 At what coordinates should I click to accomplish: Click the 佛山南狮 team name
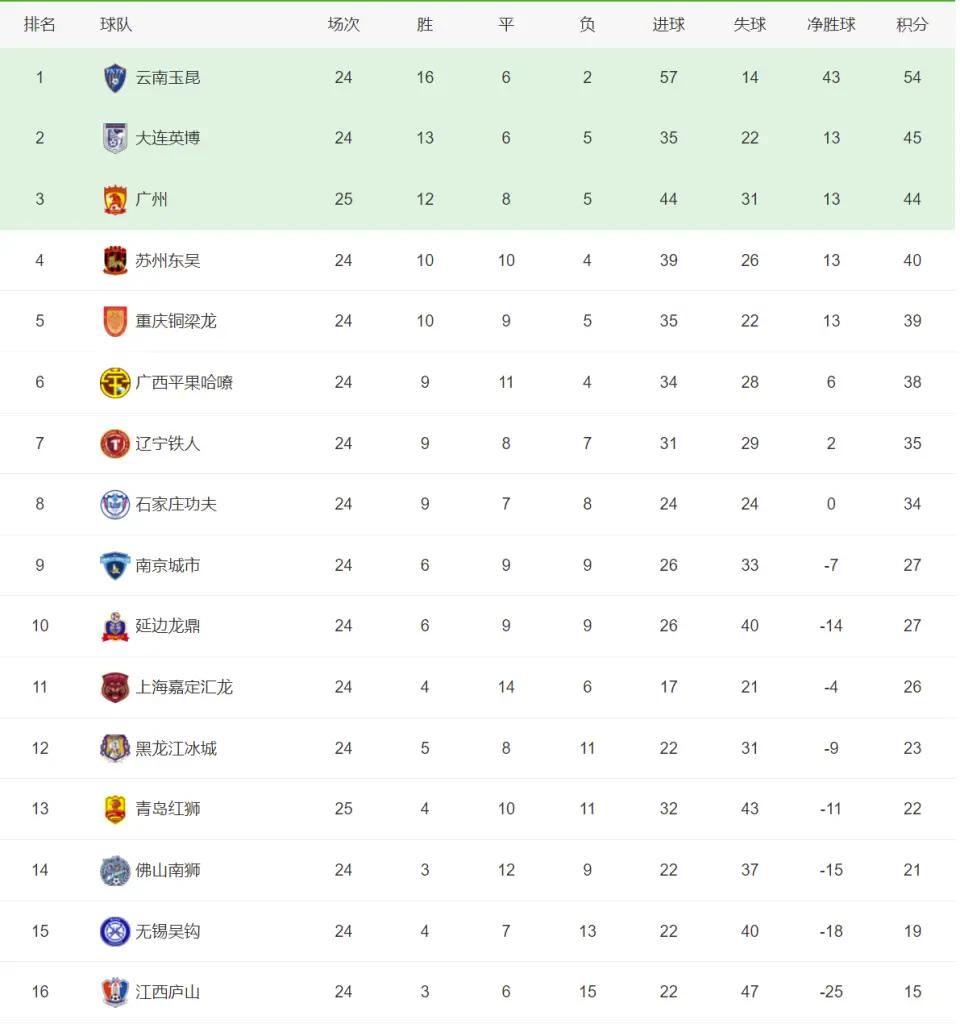(167, 870)
